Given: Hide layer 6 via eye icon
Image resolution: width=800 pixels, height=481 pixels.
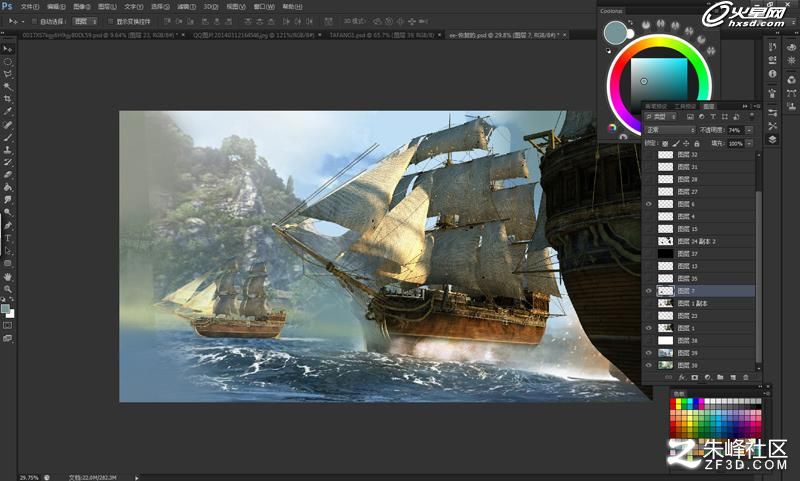Looking at the screenshot, I should (x=648, y=204).
